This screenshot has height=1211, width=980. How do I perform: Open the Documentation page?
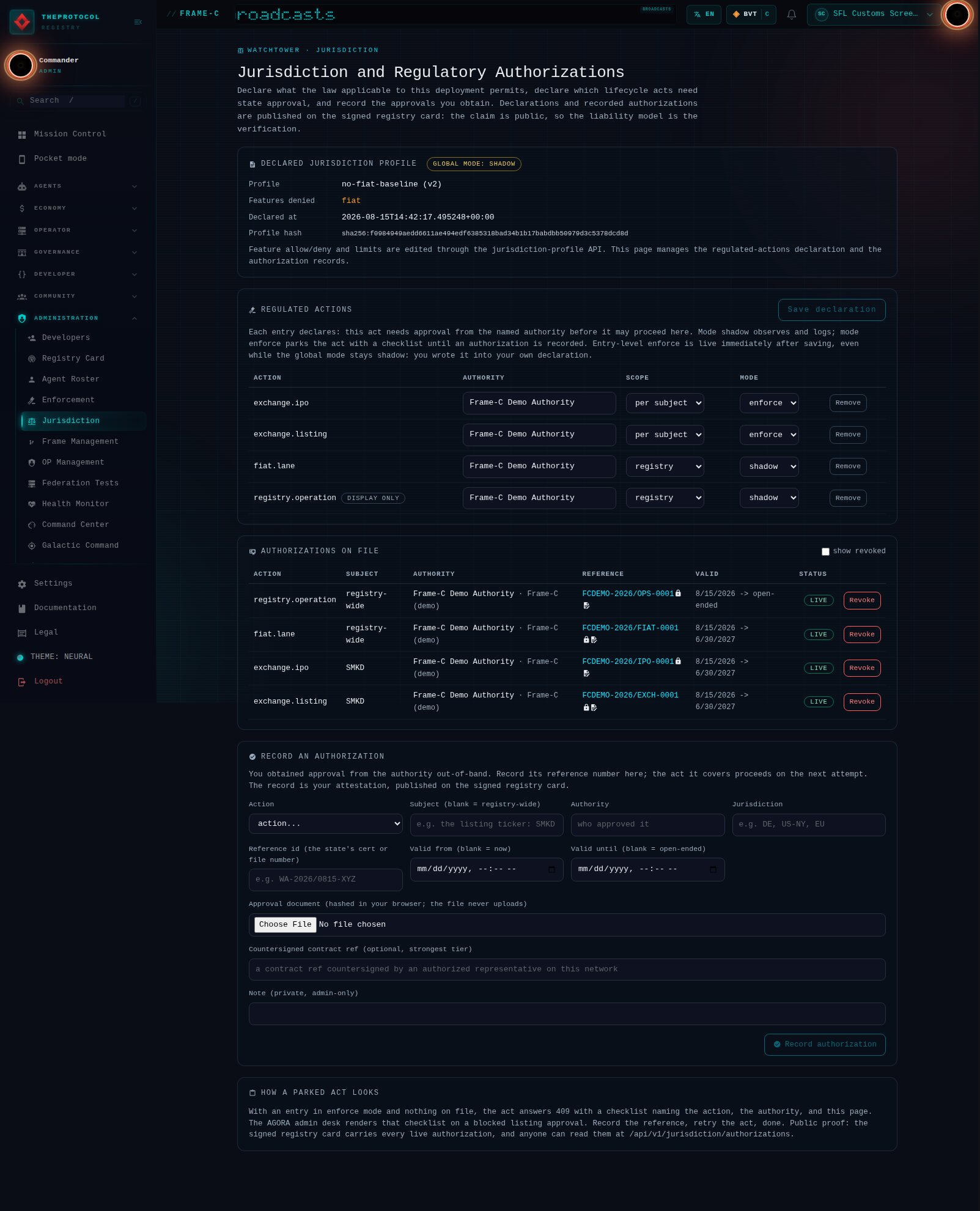pos(78,608)
